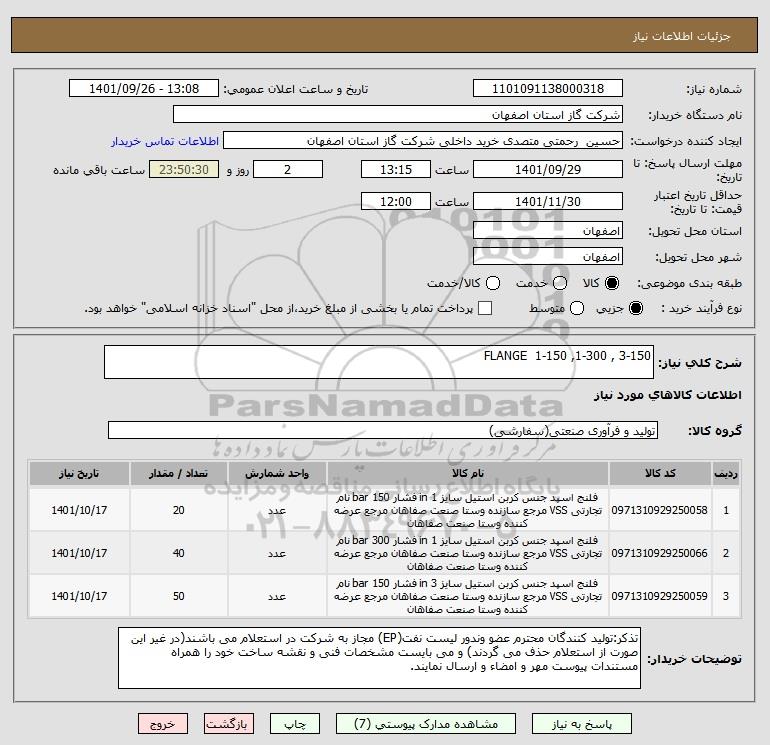This screenshot has height=745, width=770.
Task: Click the unit عدد in row 2
Action: (x=277, y=553)
